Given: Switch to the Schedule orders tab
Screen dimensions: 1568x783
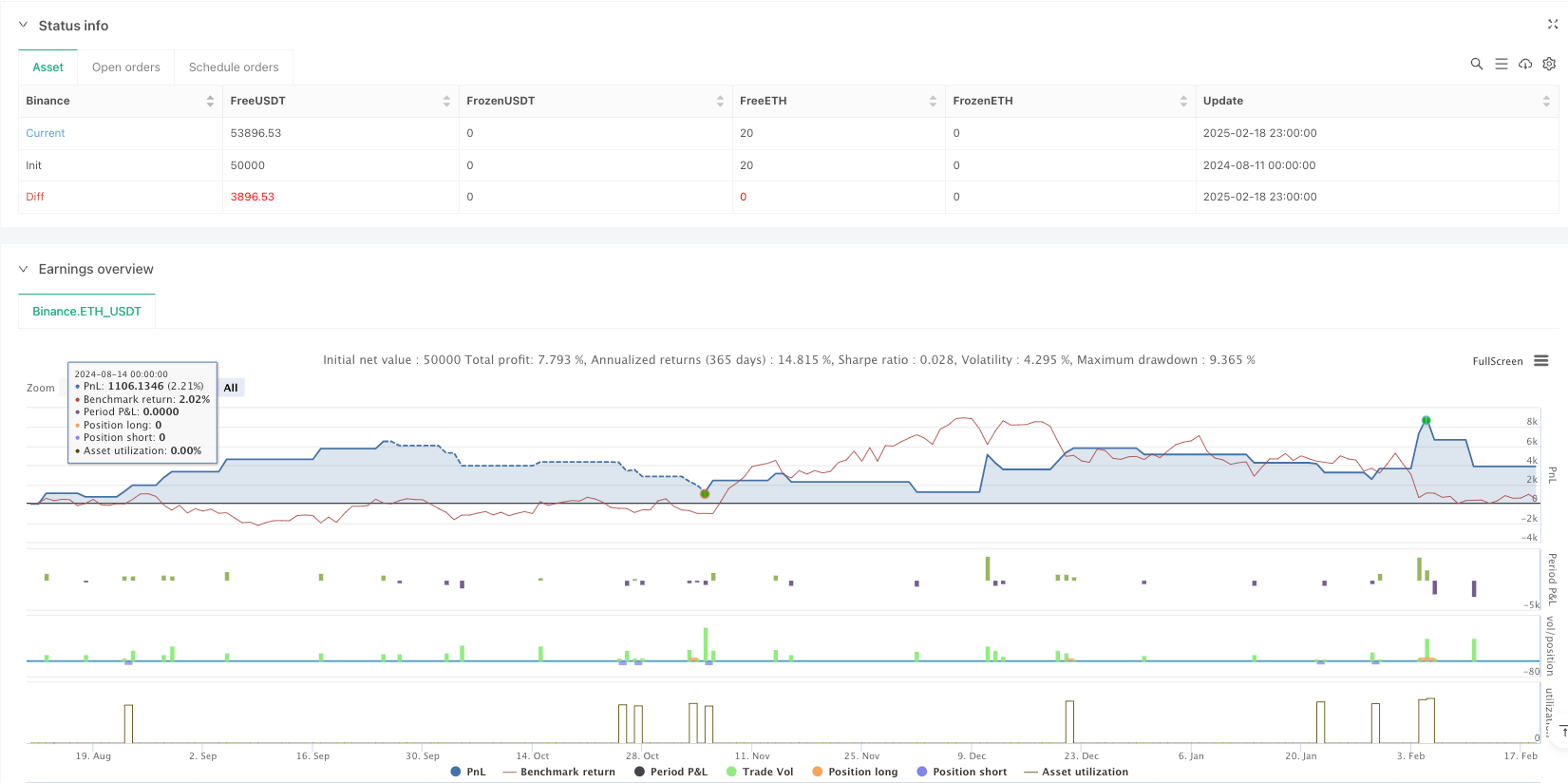Looking at the screenshot, I should point(234,67).
